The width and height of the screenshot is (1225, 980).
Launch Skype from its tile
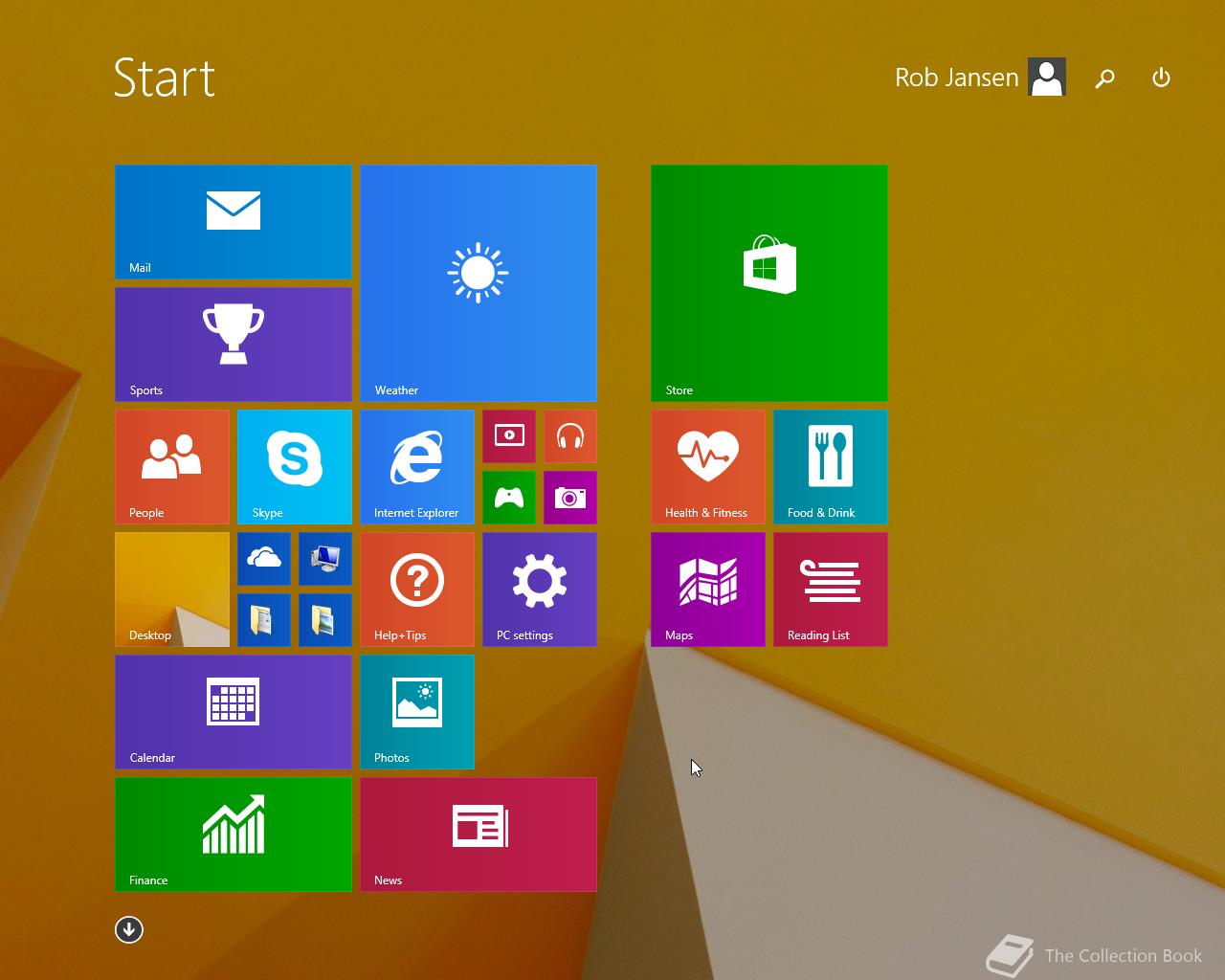click(295, 467)
